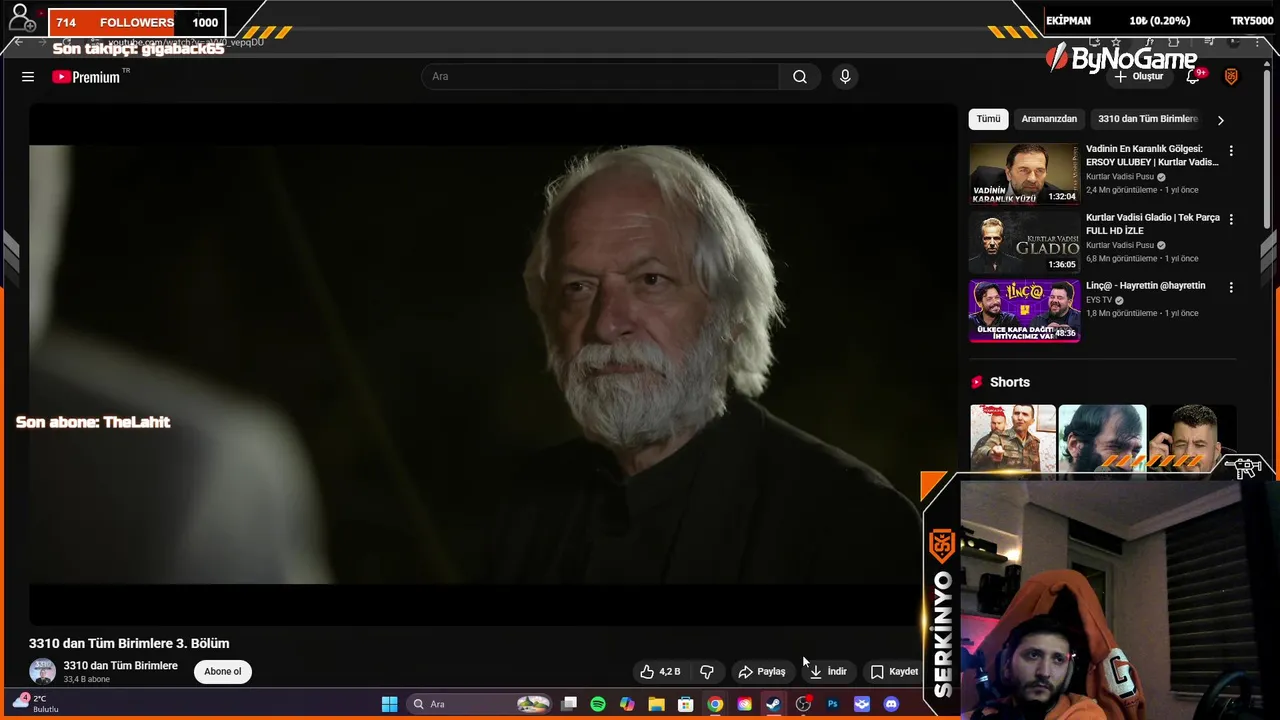Open Spotify from the taskbar
The image size is (1280, 720).
598,704
